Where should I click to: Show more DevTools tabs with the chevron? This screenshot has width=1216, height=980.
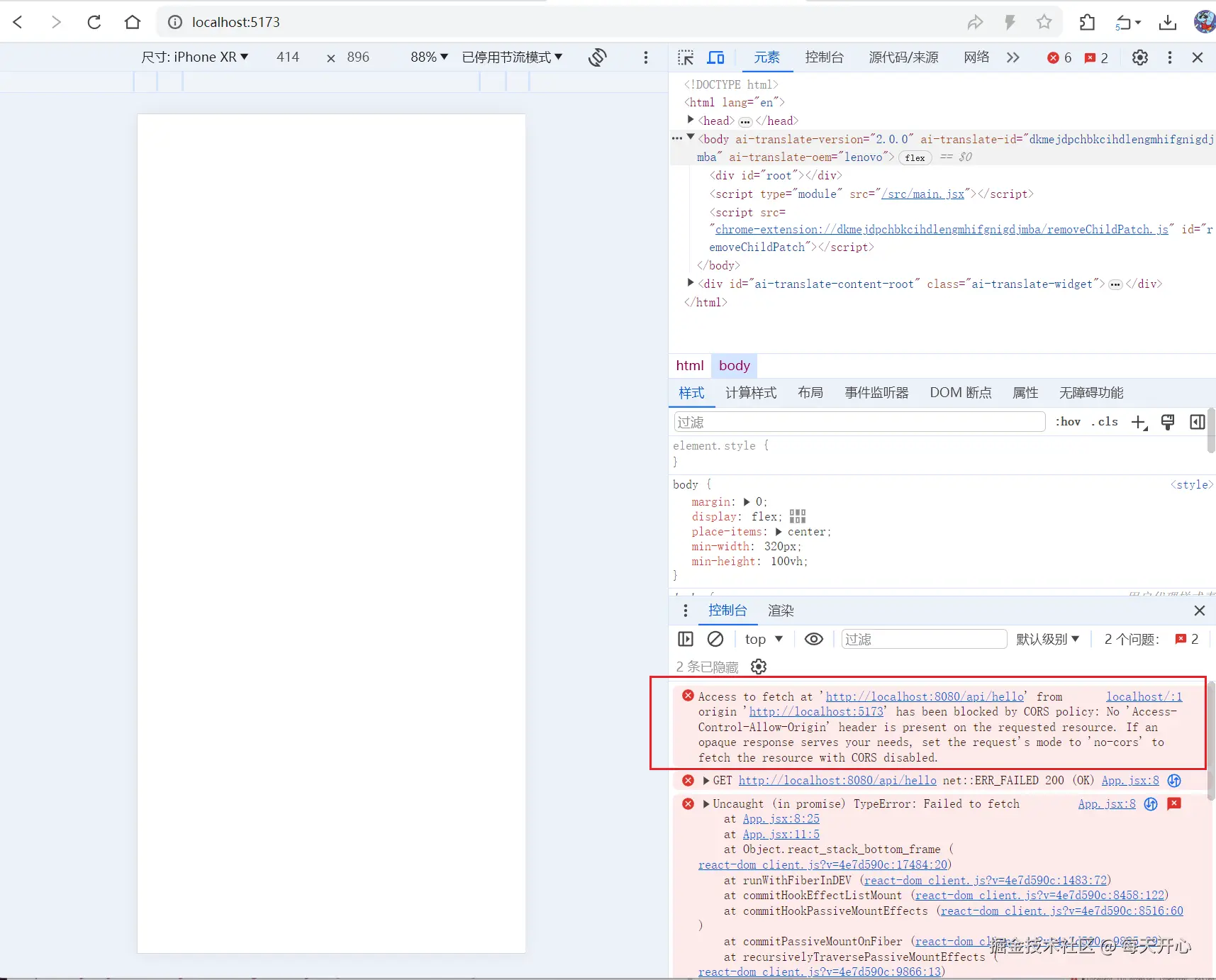[1013, 57]
